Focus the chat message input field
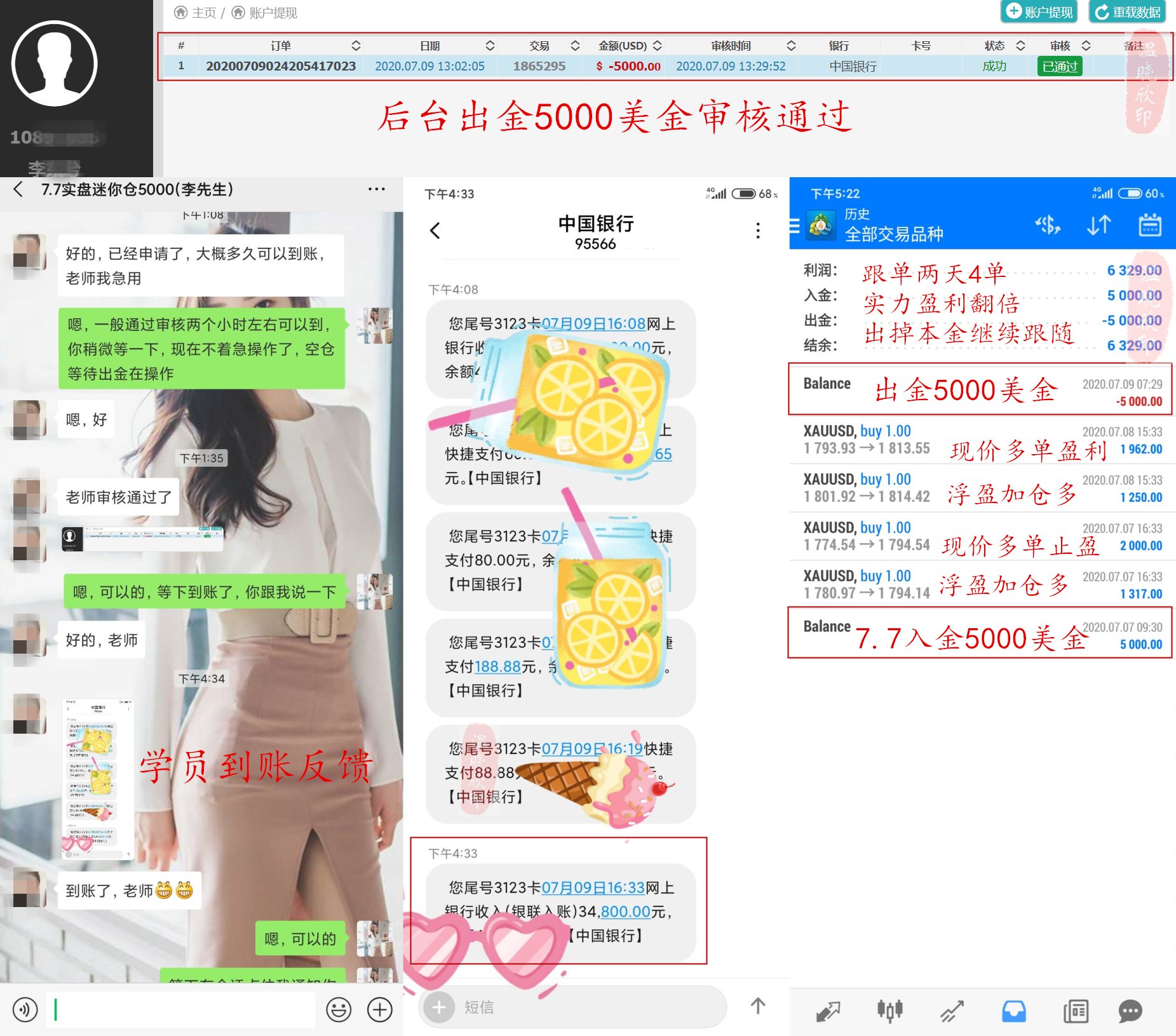This screenshot has height=1036, width=1176. pos(181,1009)
